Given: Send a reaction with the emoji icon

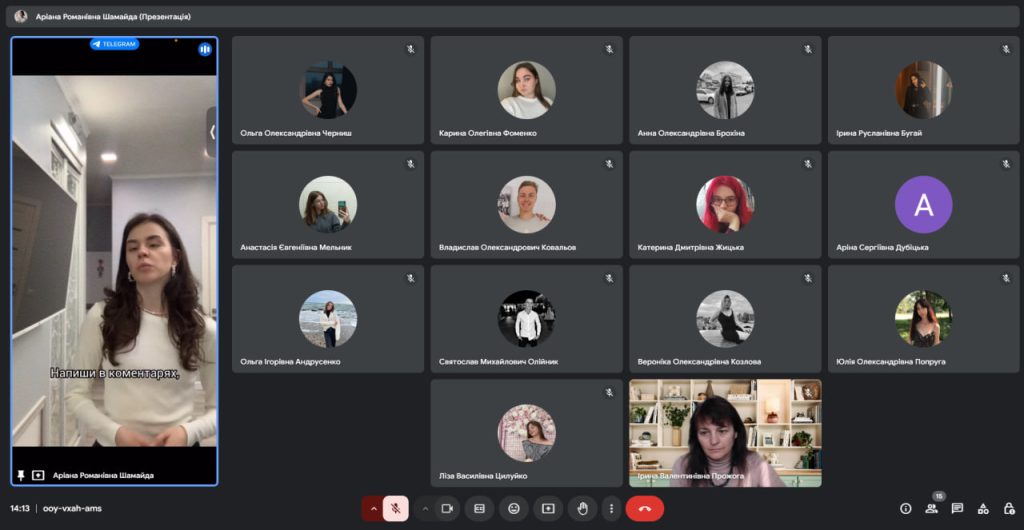Looking at the screenshot, I should point(514,508).
